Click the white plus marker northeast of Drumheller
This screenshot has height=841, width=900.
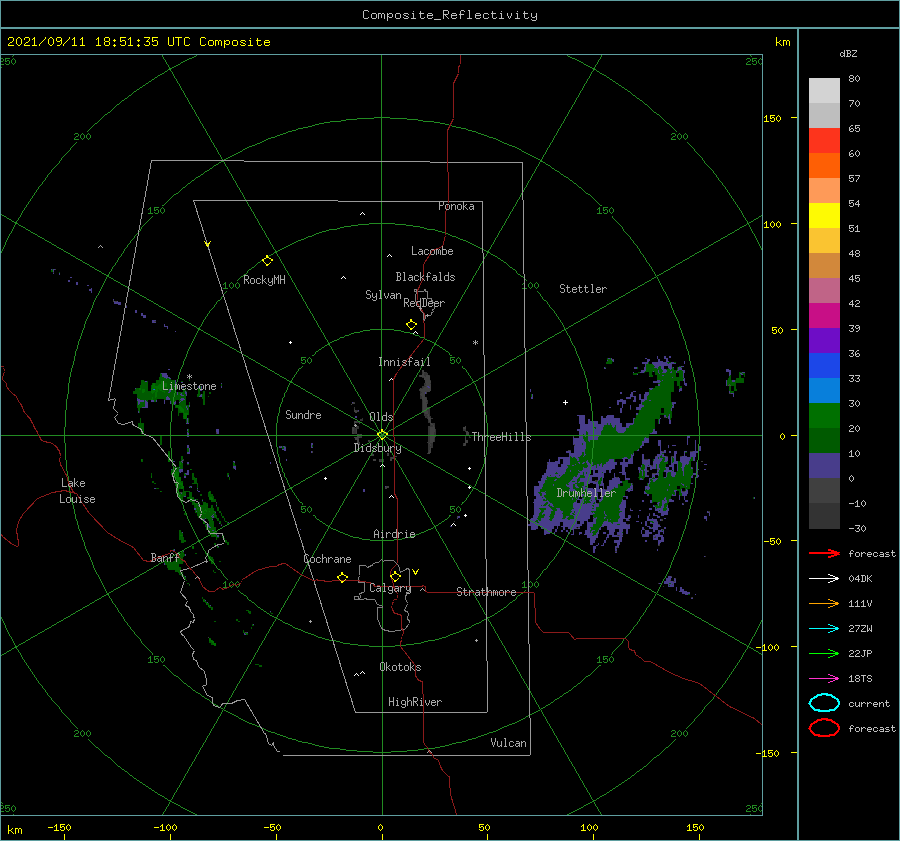565,402
